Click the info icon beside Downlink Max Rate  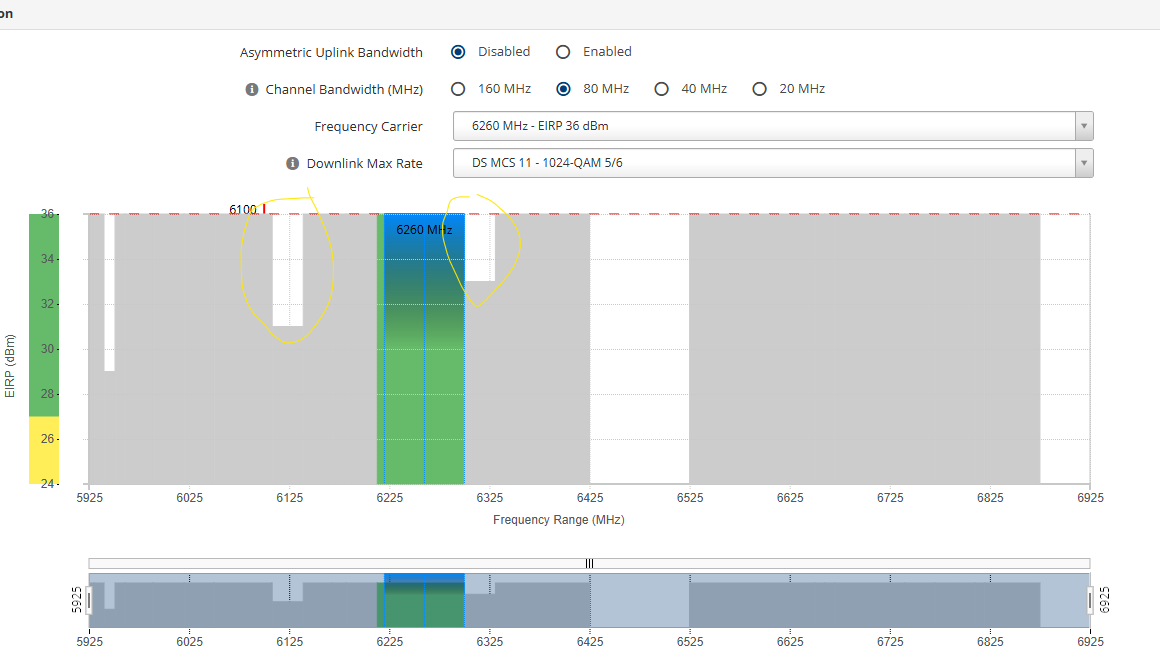[x=293, y=163]
